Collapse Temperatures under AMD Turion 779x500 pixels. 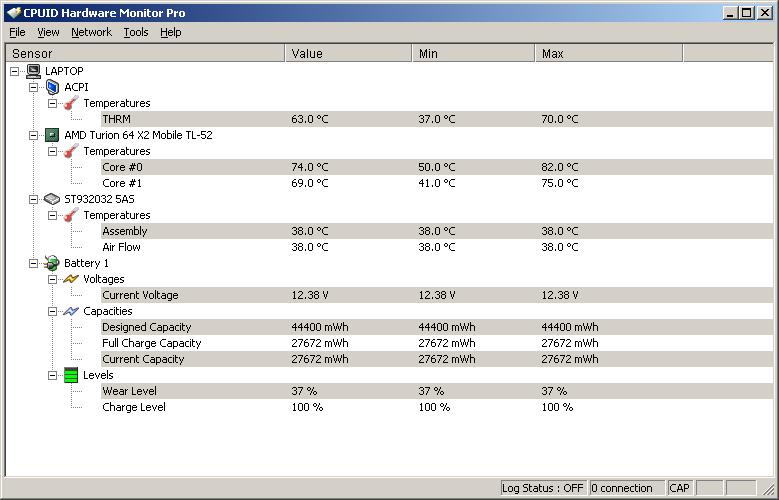click(x=52, y=151)
